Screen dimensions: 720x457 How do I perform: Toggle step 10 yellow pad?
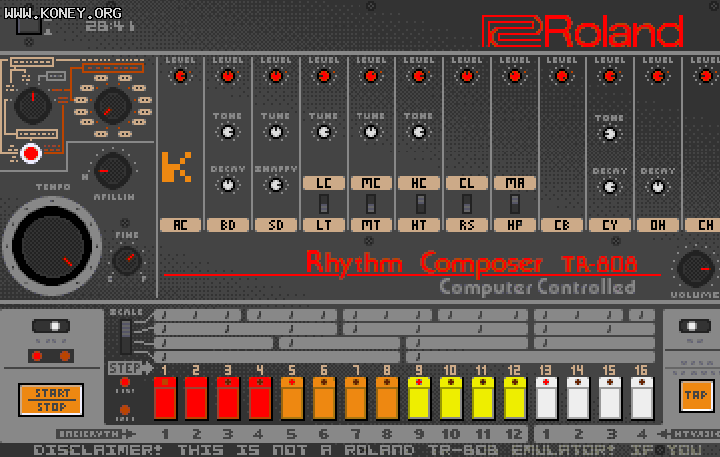click(x=450, y=398)
